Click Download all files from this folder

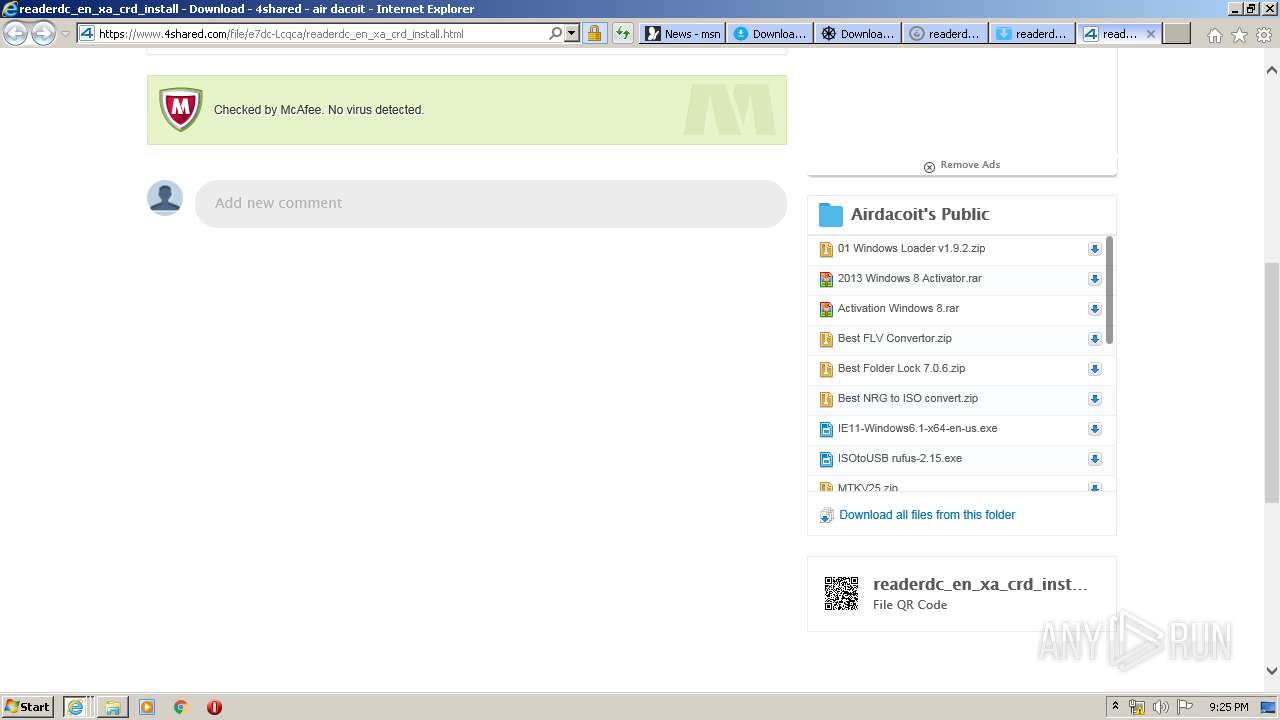[x=927, y=515]
